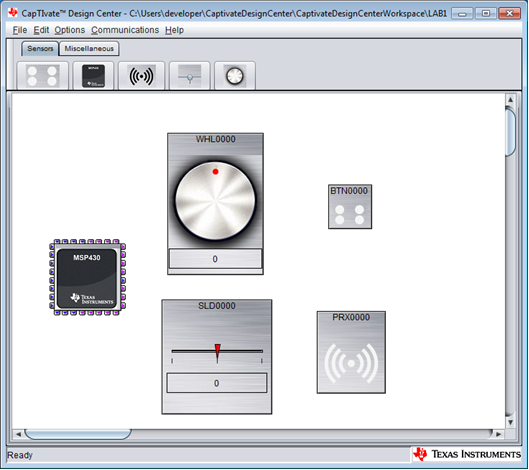Switch to the Miscellaneous tab
The image size is (529, 470).
pos(89,49)
